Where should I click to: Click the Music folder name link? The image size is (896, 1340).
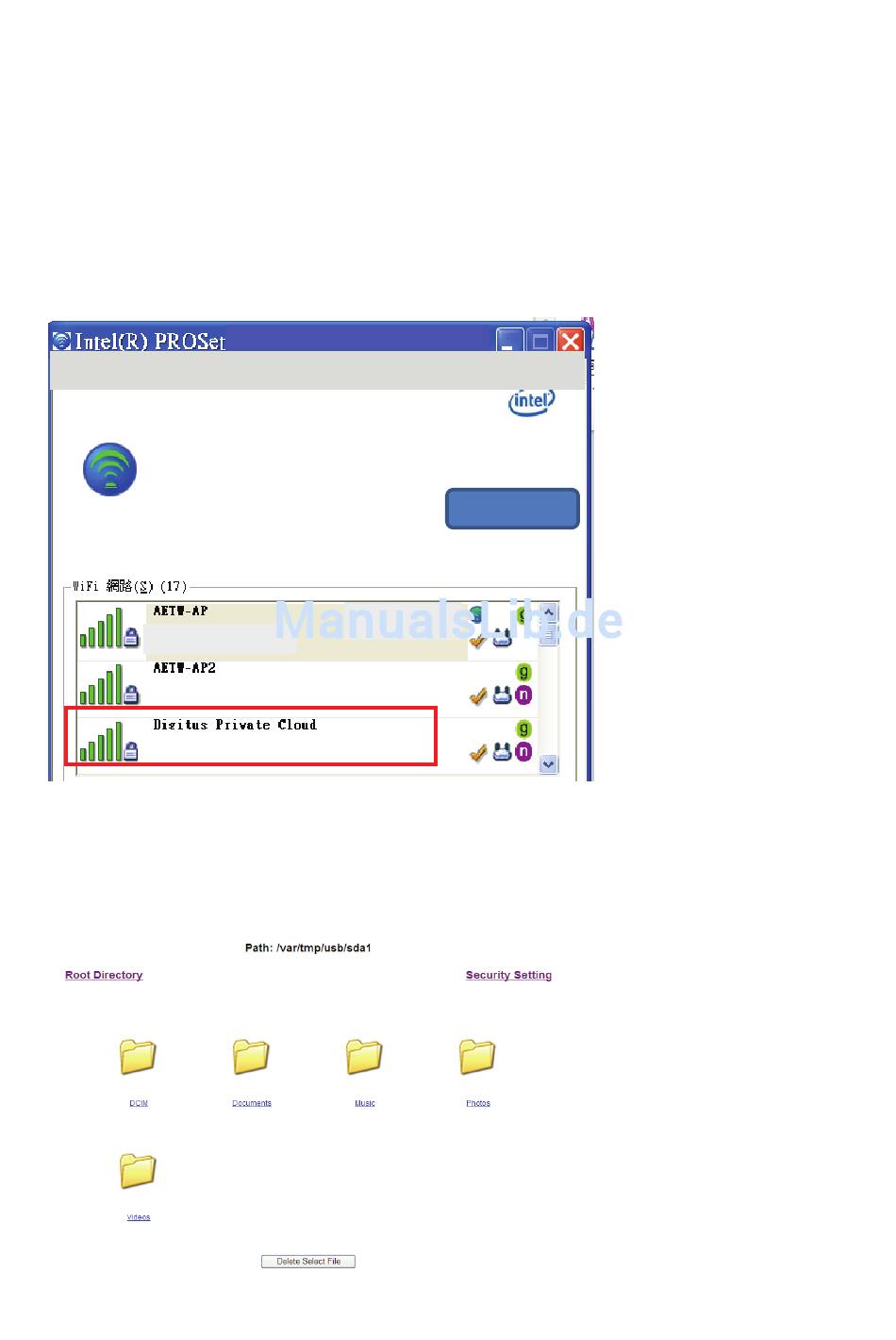pyautogui.click(x=365, y=1103)
